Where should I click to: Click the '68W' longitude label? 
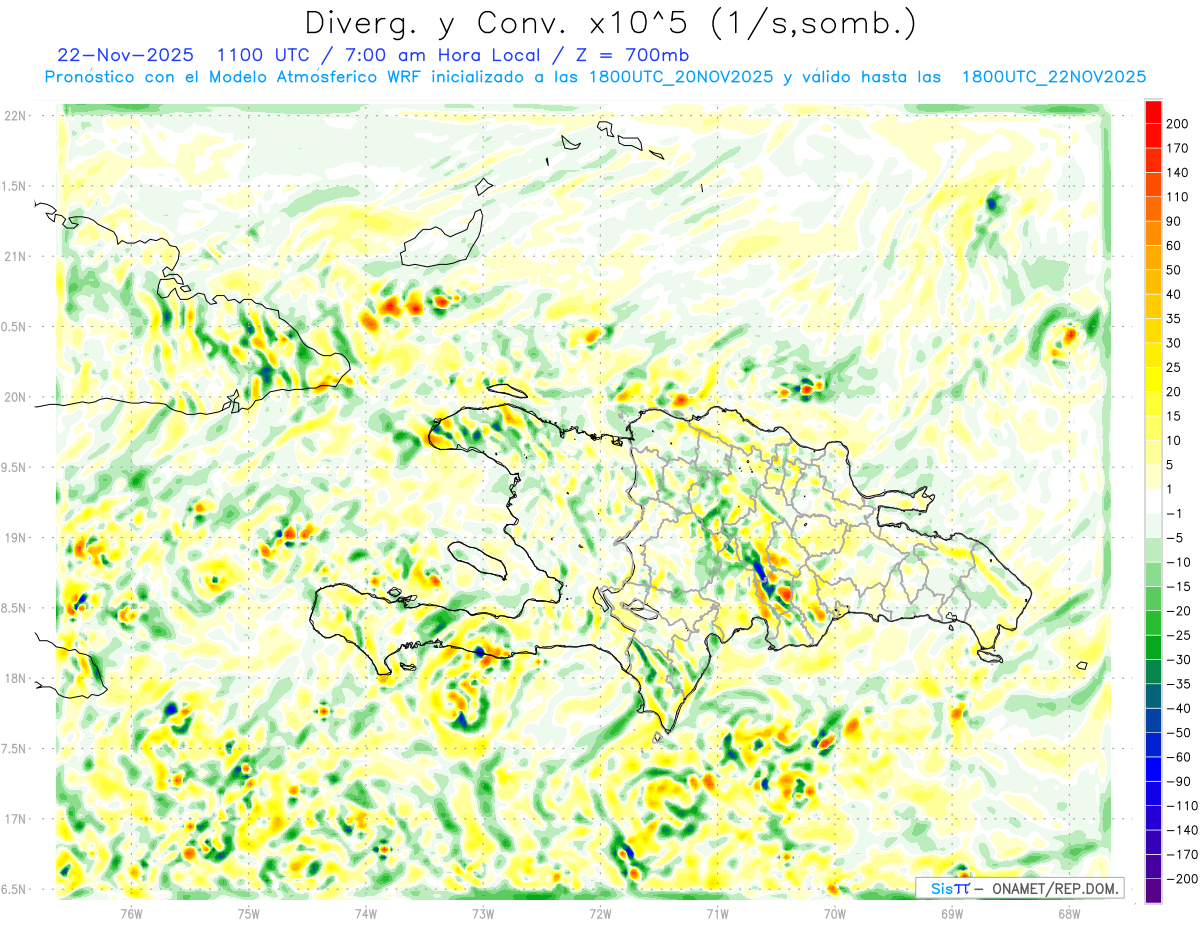[x=1069, y=913]
